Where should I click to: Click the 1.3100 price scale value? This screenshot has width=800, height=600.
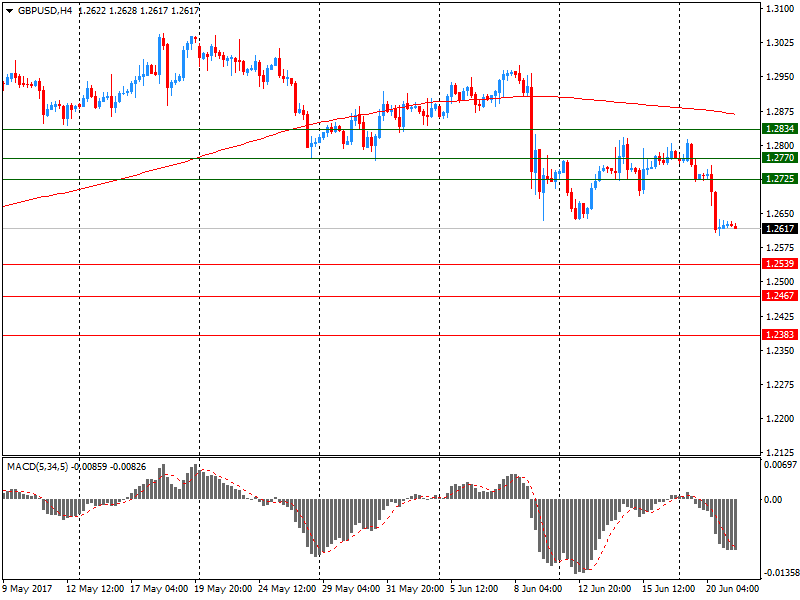pos(780,9)
